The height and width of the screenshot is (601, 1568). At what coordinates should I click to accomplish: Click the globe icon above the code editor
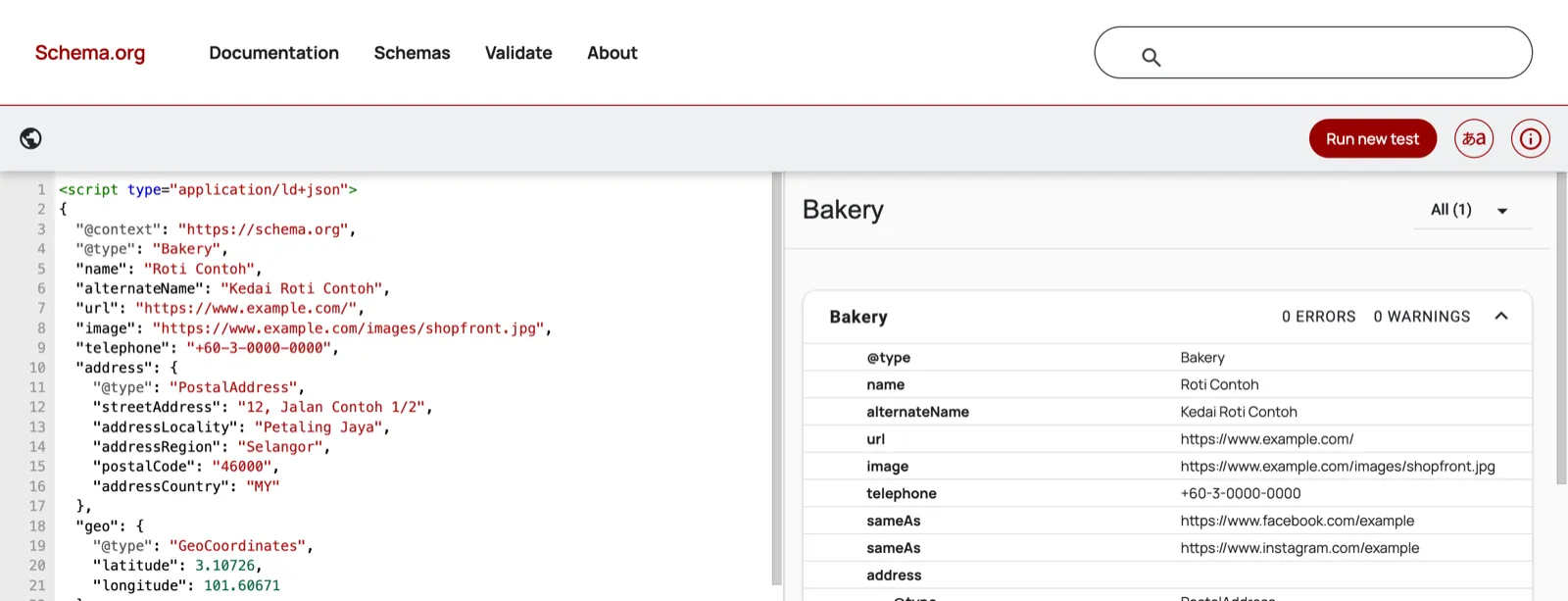(30, 138)
